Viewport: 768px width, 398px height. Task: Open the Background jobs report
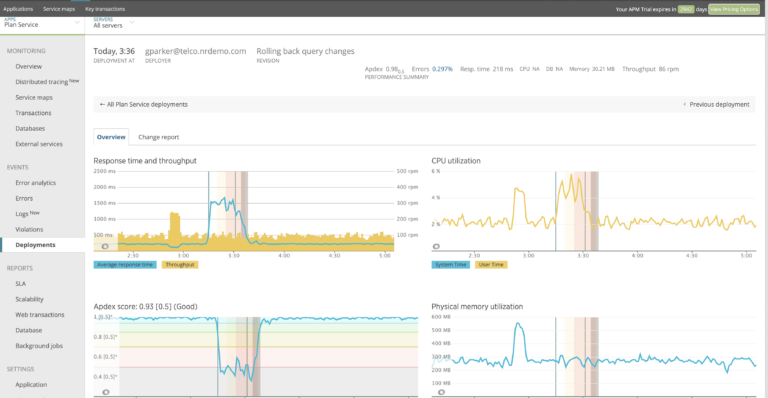[39, 346]
